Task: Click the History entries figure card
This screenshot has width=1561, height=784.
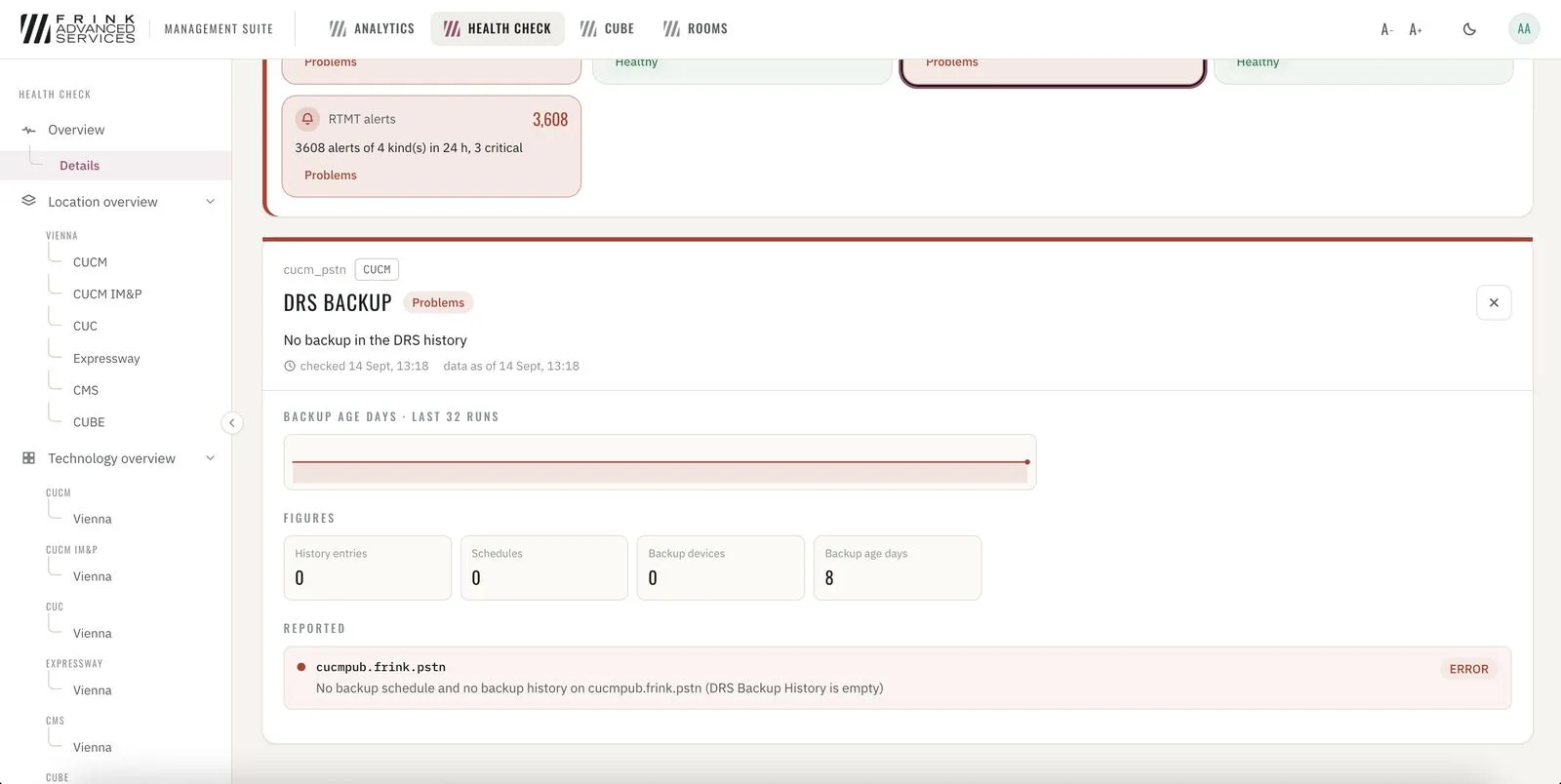Action: pyautogui.click(x=368, y=568)
